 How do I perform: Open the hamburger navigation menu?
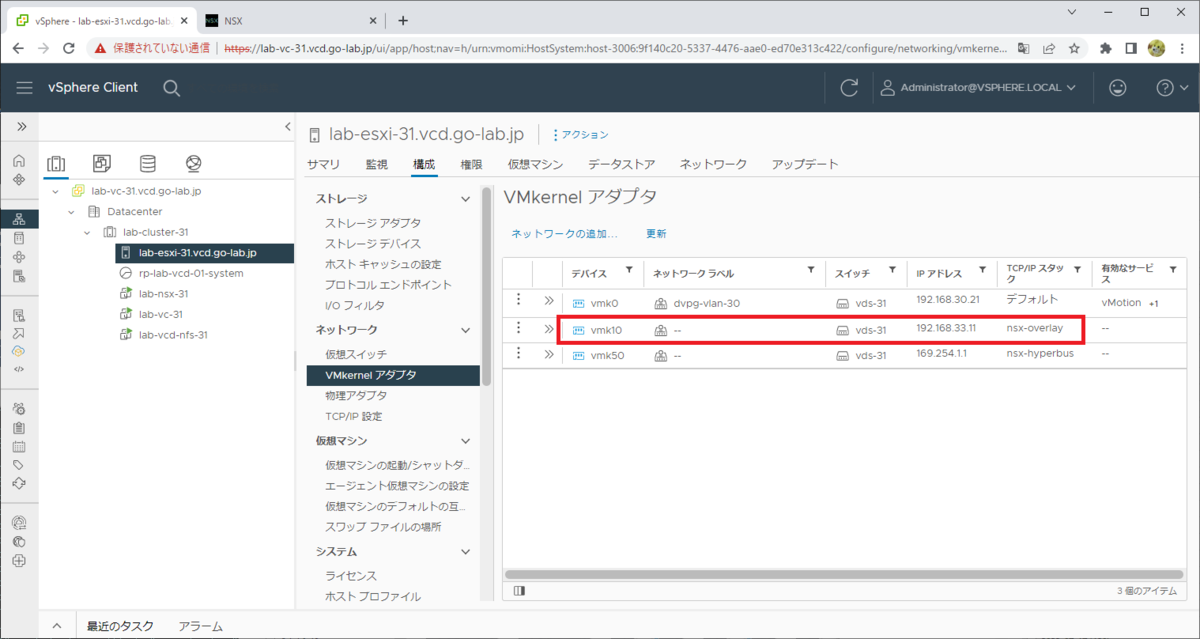tap(24, 88)
